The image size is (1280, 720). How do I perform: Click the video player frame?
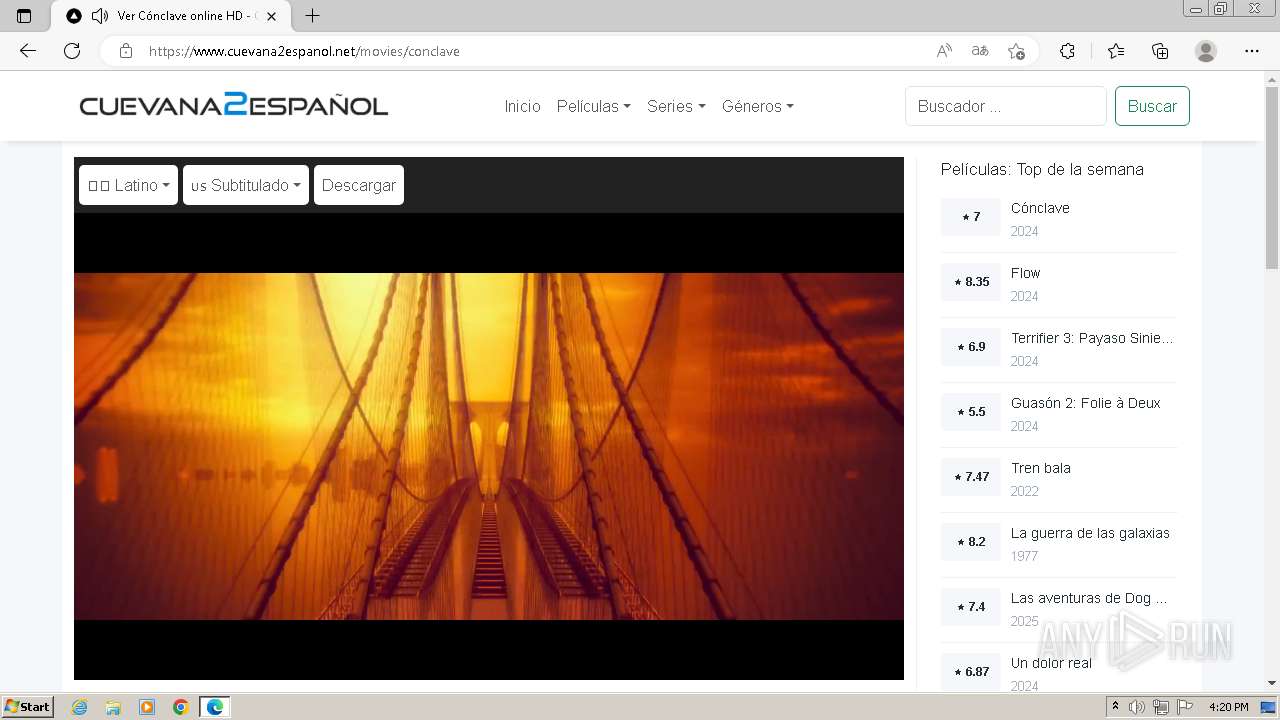point(489,446)
